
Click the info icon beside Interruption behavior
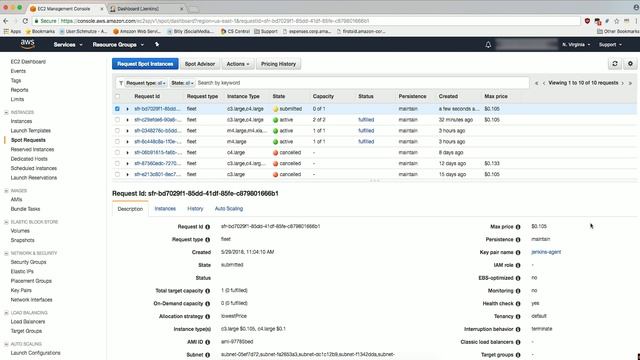coord(518,329)
